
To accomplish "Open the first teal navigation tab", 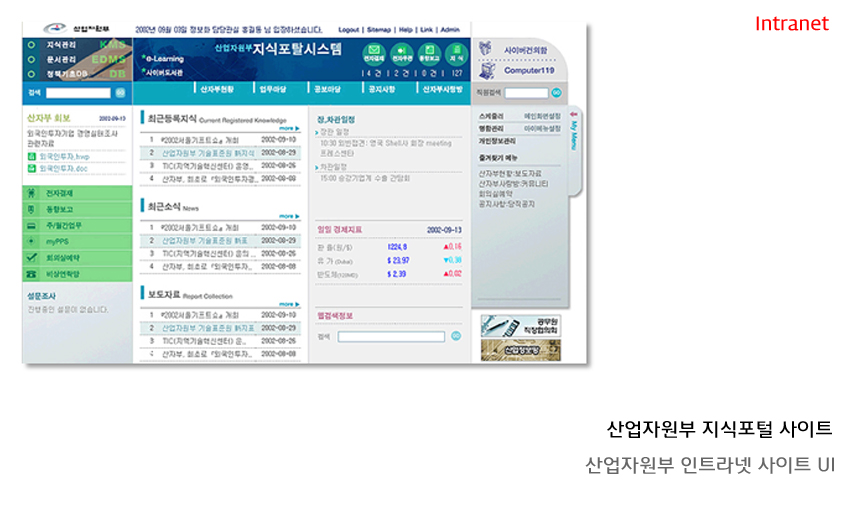I will (217, 89).
